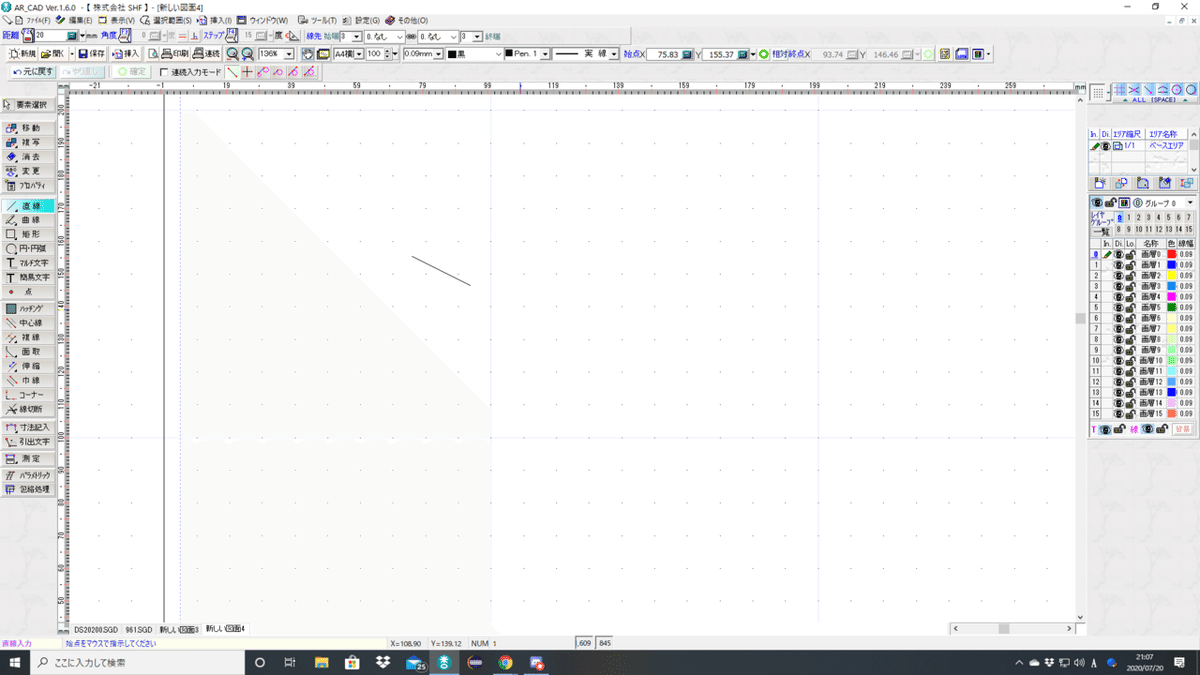Select the ハッチング tool

[x=28, y=309]
